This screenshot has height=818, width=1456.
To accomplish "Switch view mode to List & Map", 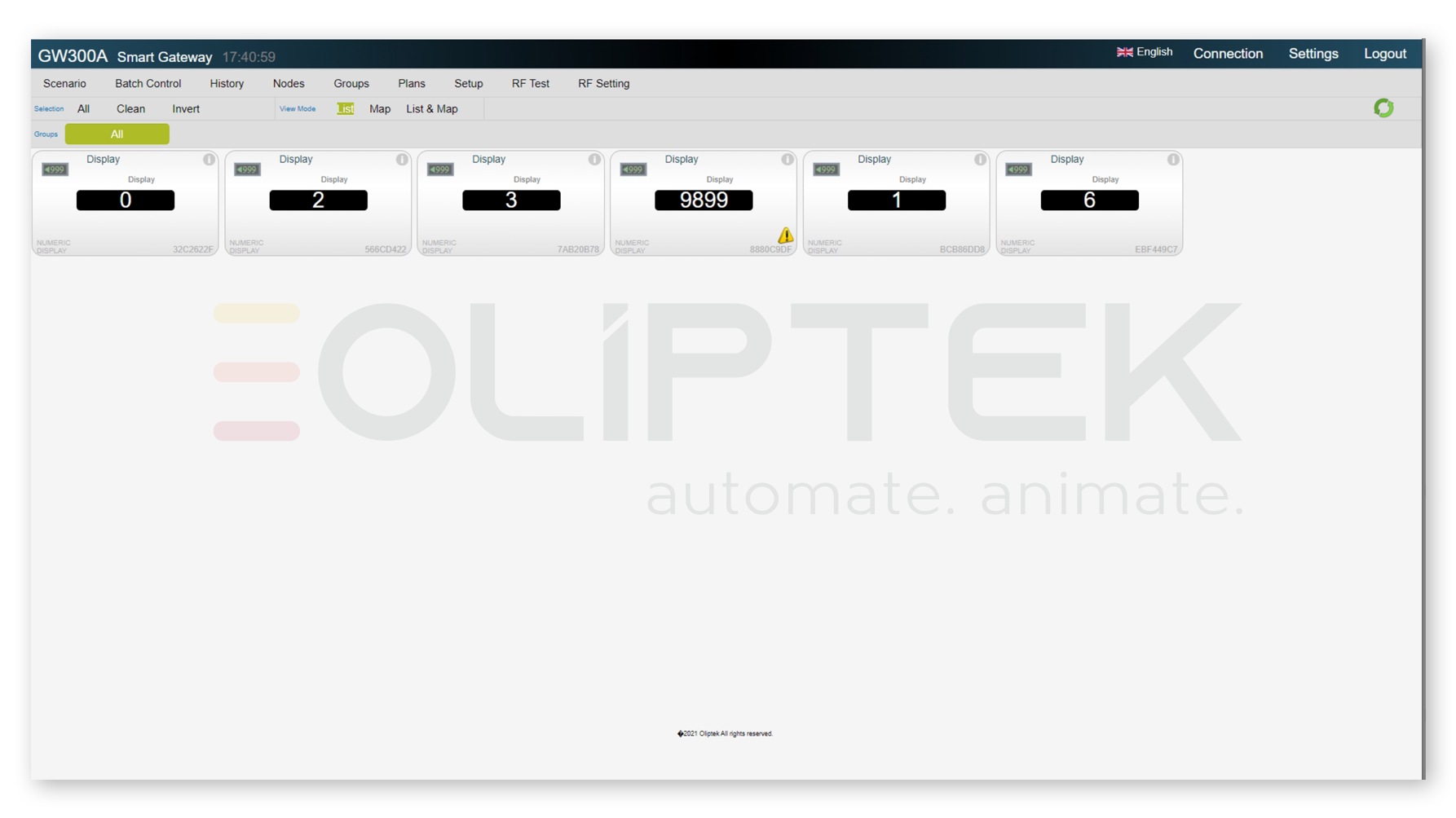I will (x=432, y=109).
